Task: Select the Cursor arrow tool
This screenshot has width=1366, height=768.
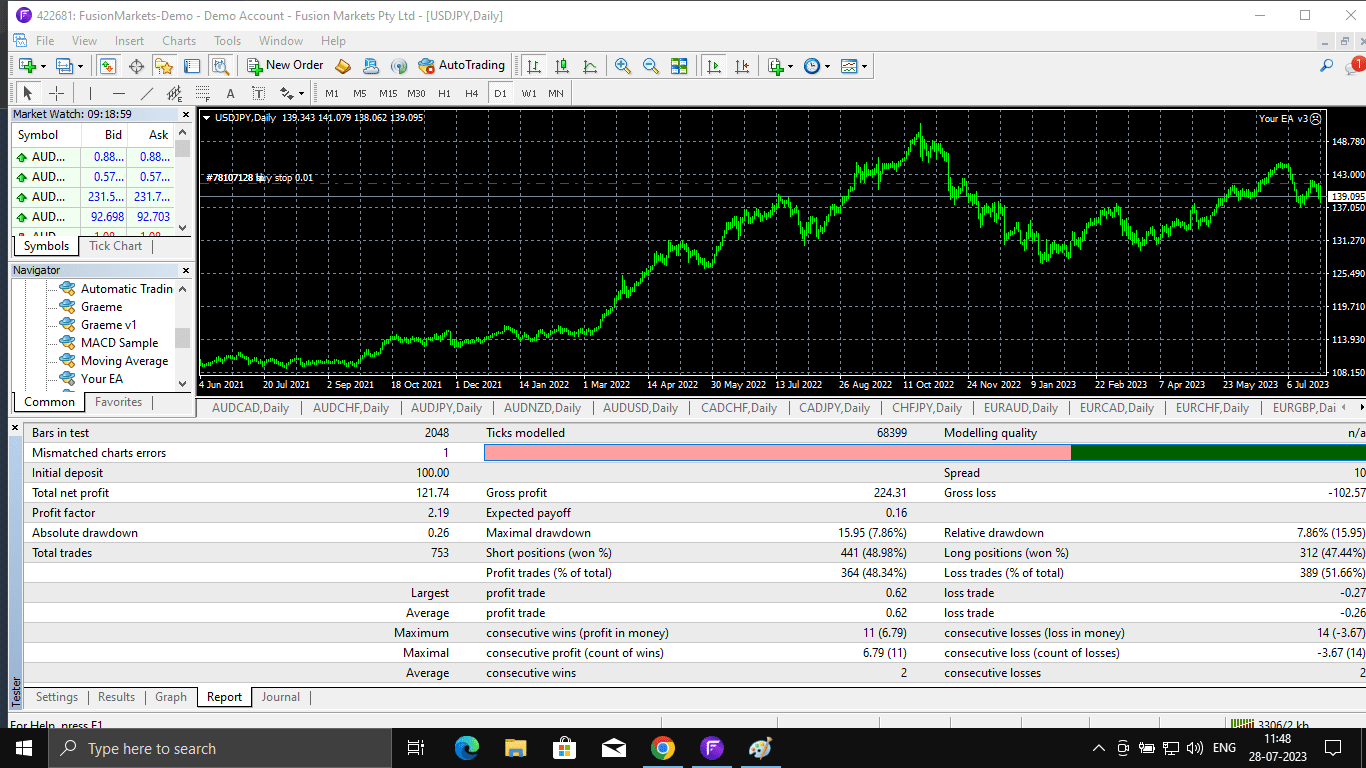Action: point(28,93)
